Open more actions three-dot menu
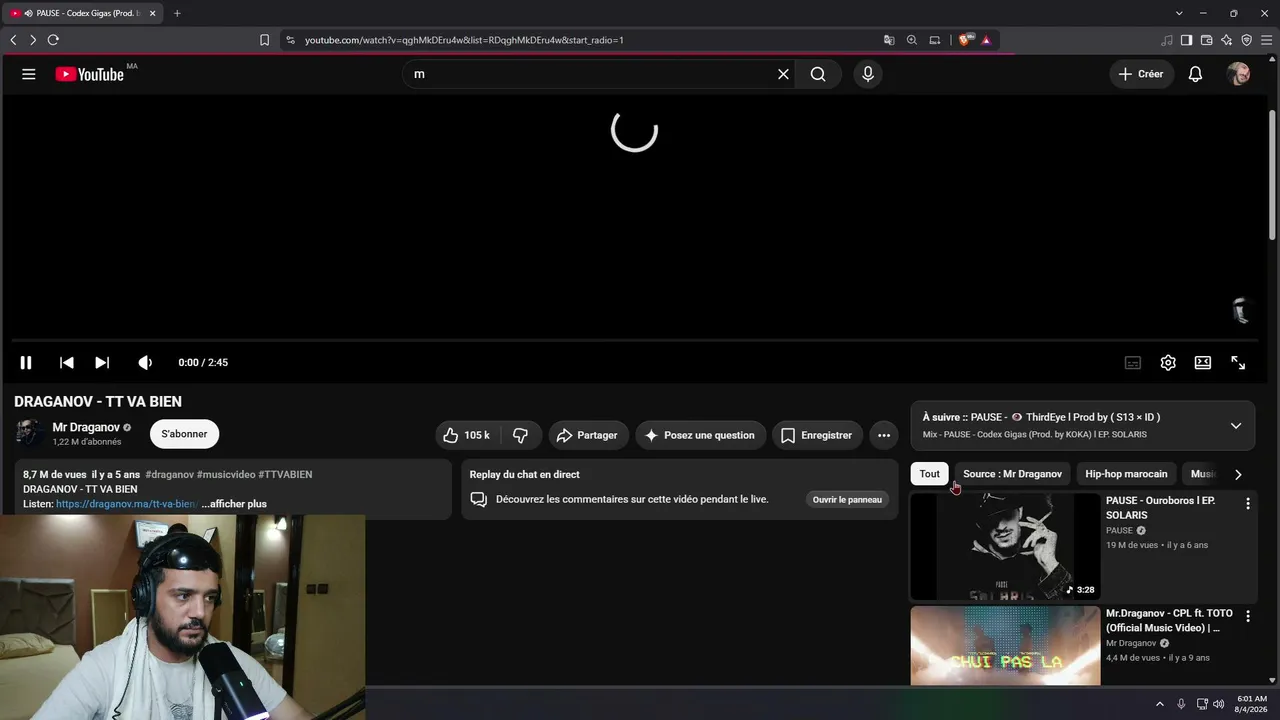This screenshot has height=720, width=1280. pos(883,435)
